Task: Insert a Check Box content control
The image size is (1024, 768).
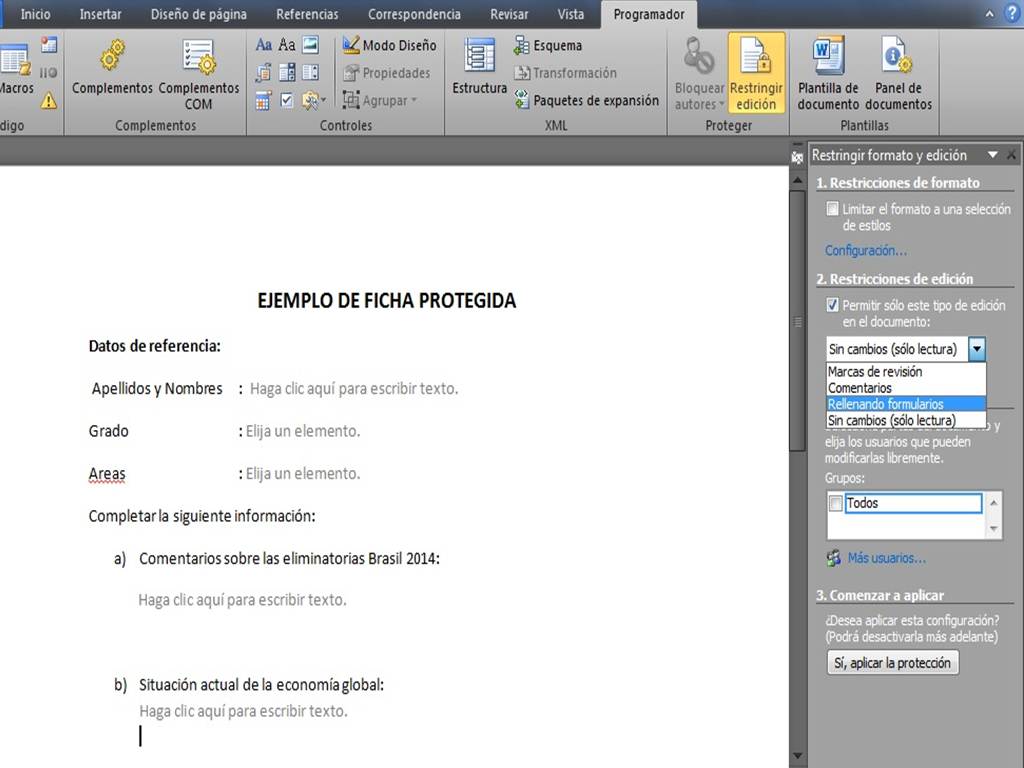Action: 287,97
